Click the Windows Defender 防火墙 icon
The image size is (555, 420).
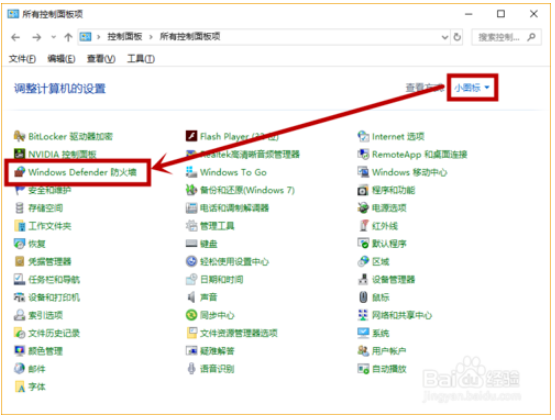[19, 172]
